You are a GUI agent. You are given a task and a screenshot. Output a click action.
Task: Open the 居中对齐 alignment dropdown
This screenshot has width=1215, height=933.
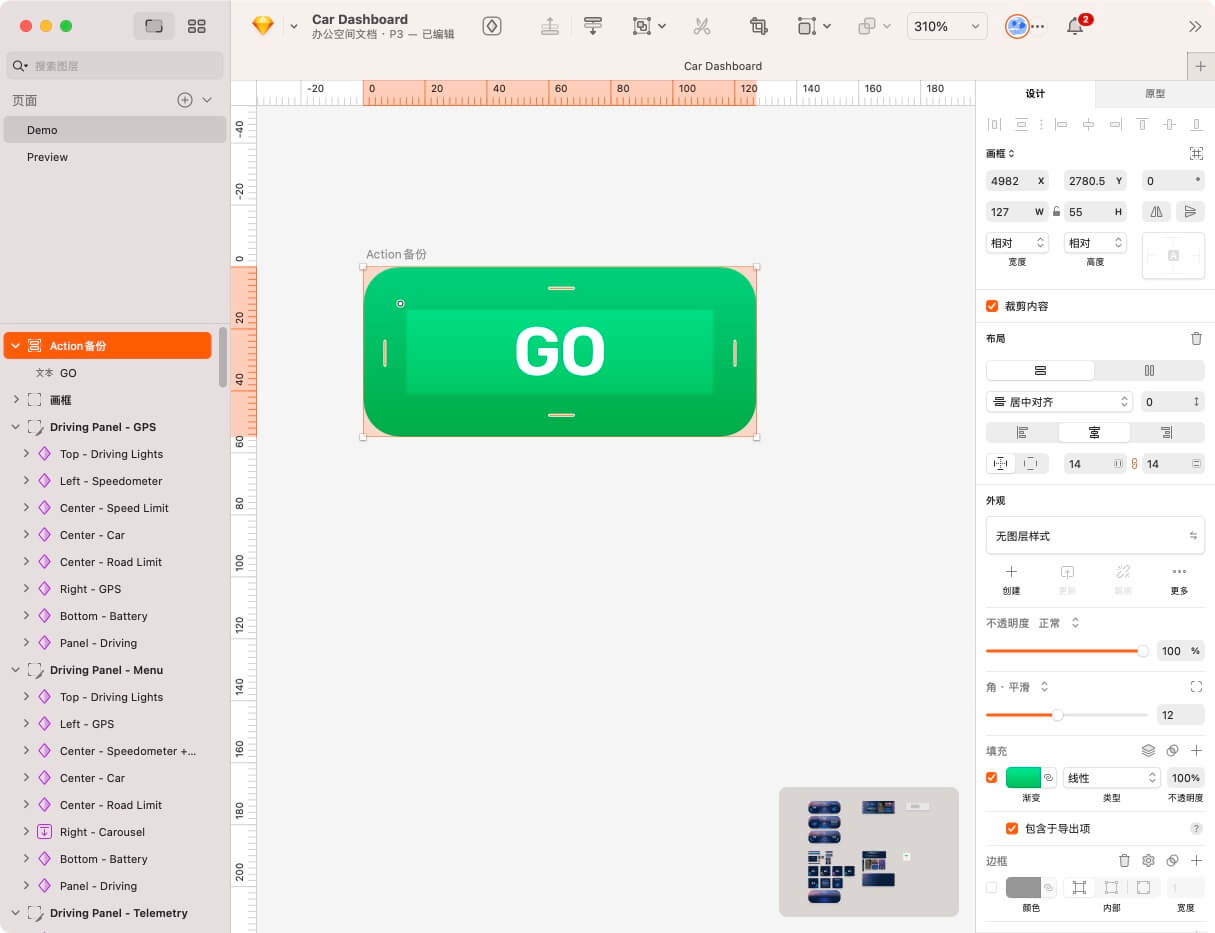point(1058,402)
